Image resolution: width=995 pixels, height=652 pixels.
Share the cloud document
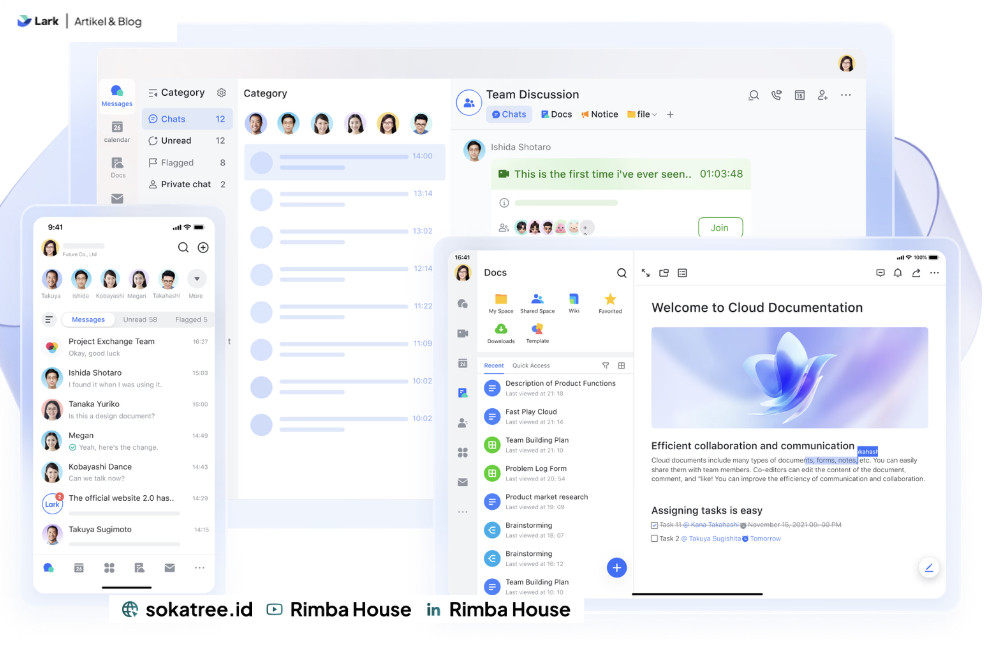916,273
